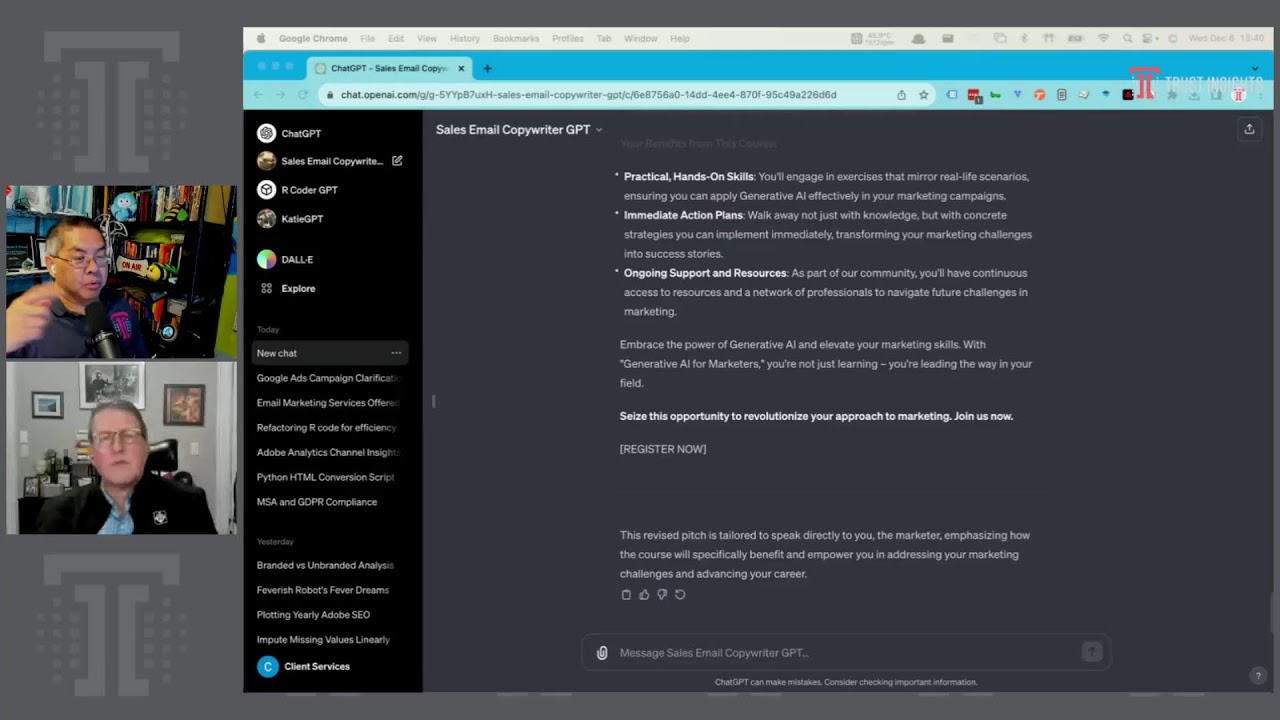Viewport: 1280px width, 720px height.
Task: Open the R Coder GPT cube icon
Action: (x=266, y=189)
